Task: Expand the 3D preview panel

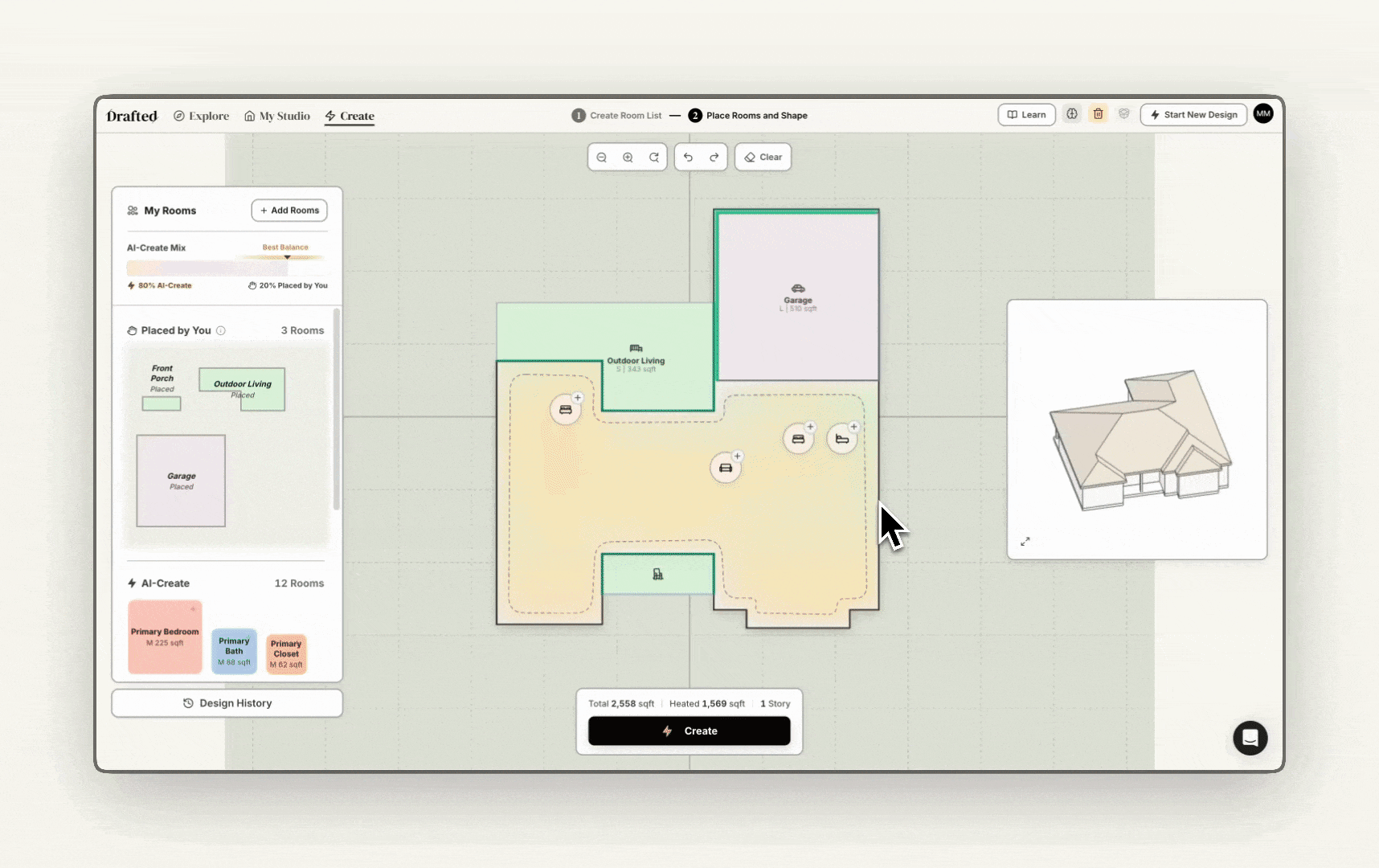Action: (1025, 542)
